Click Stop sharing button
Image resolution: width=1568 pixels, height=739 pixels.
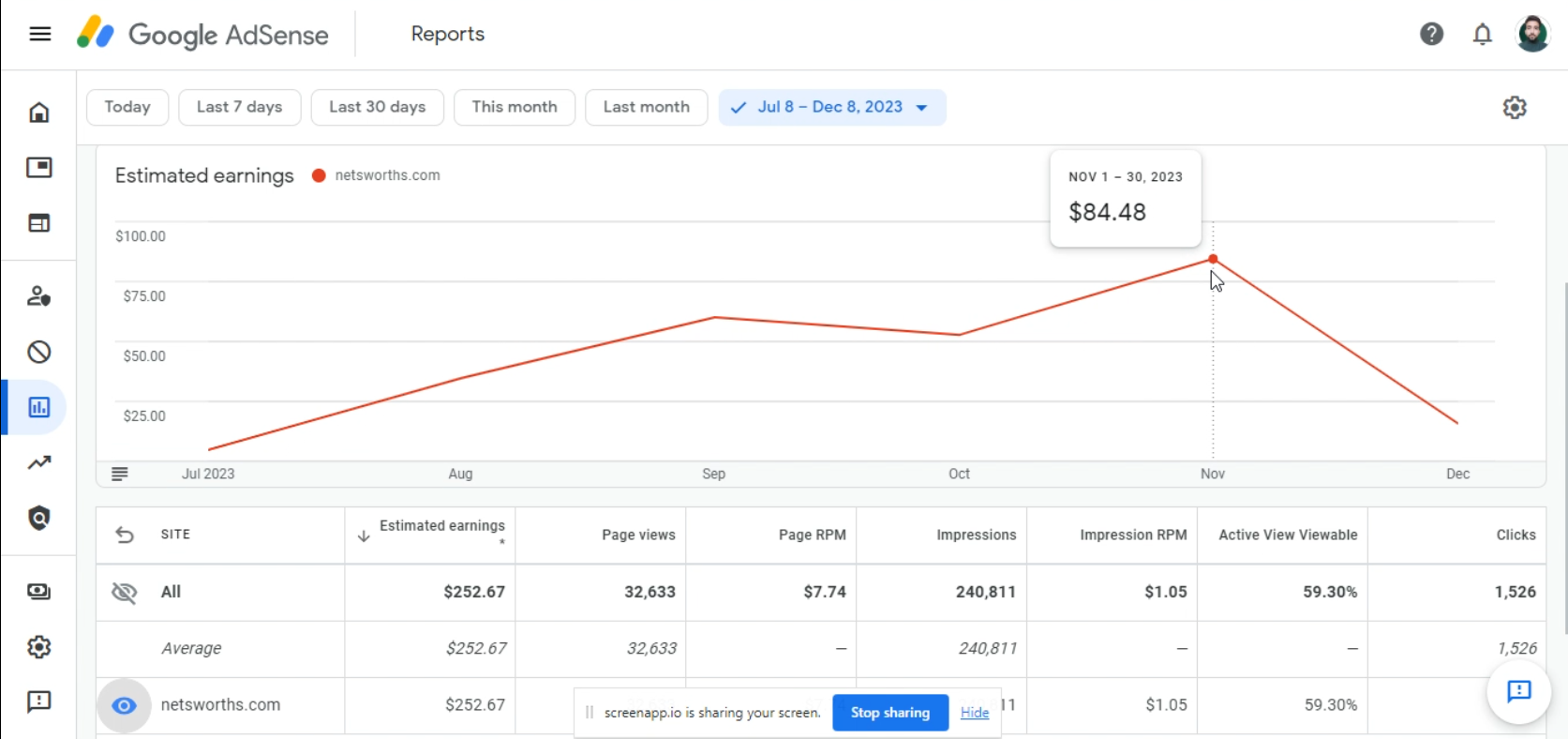890,713
